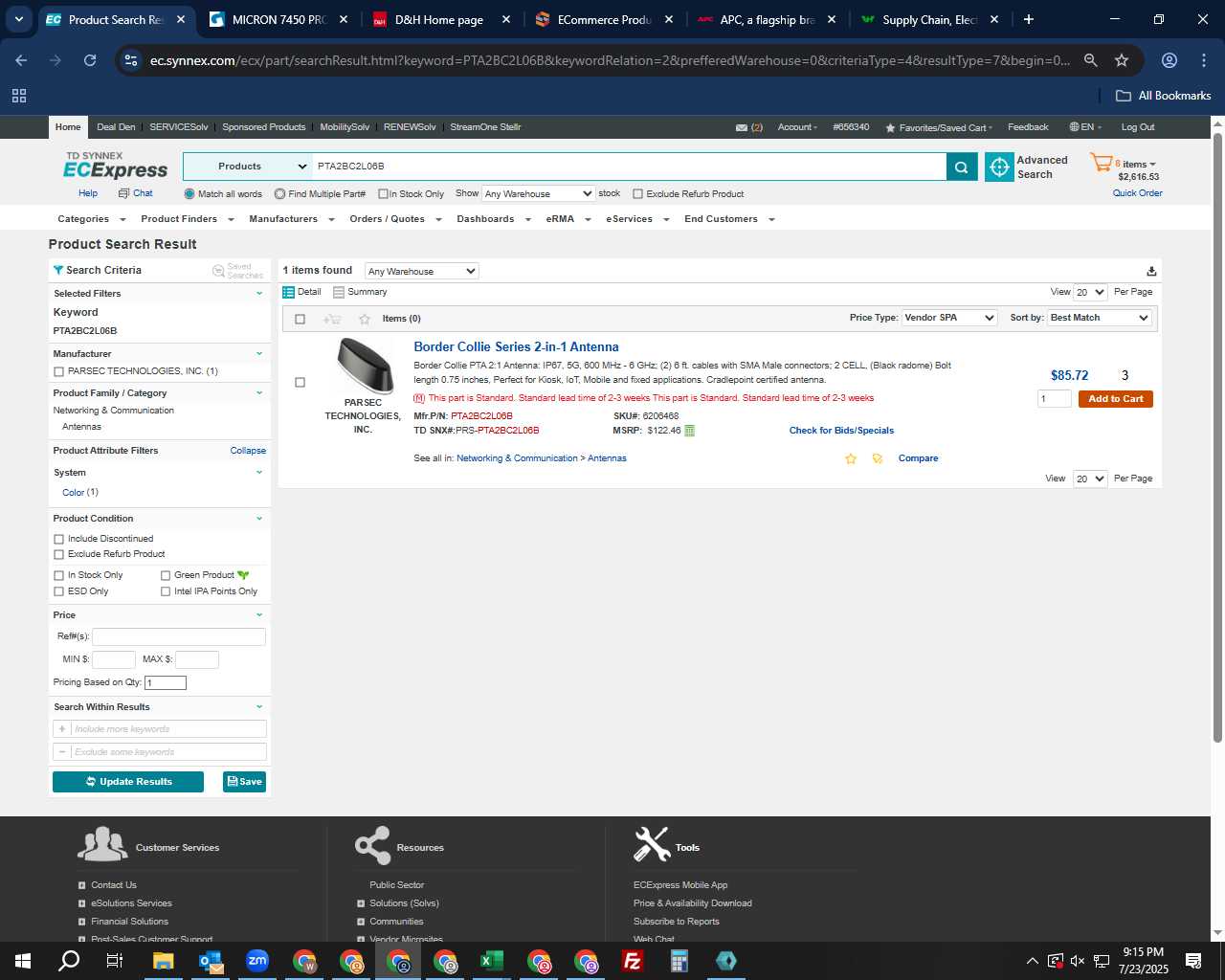Image resolution: width=1225 pixels, height=980 pixels.
Task: Click Add to Cart button
Action: coord(1115,399)
